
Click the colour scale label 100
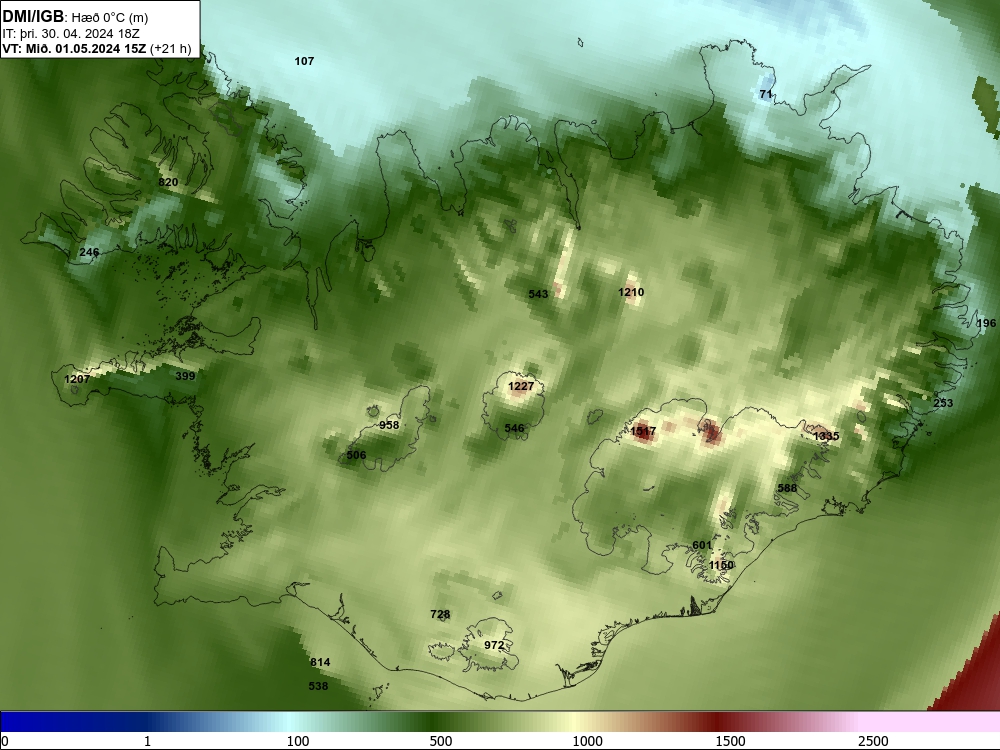[298, 741]
